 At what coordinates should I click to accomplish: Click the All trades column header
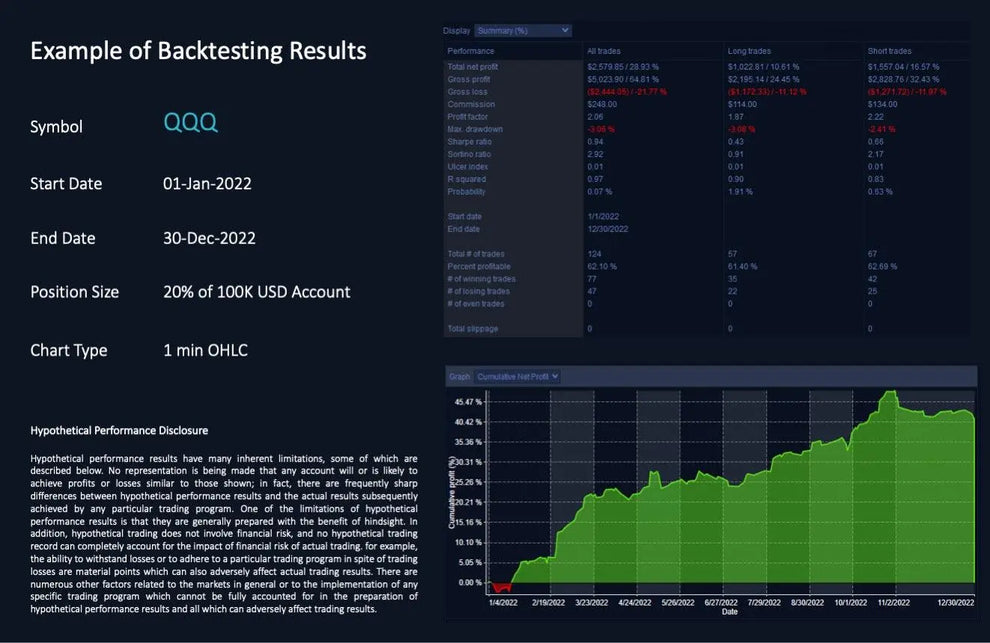tap(606, 51)
